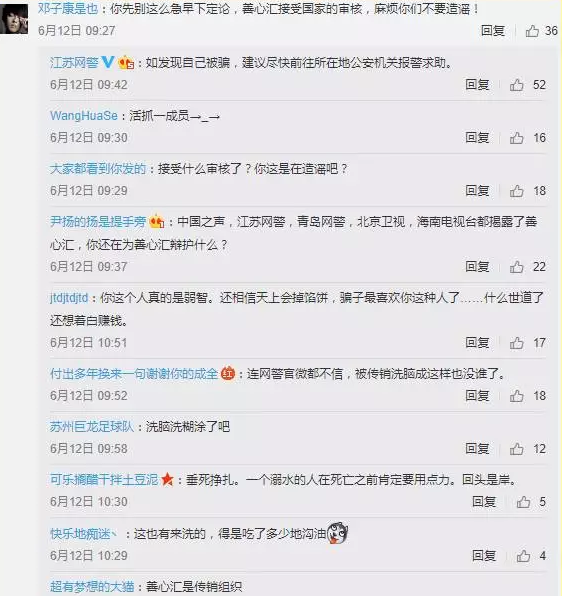
Task: Open jtdjtdjtd's profile
Action: 69,298
